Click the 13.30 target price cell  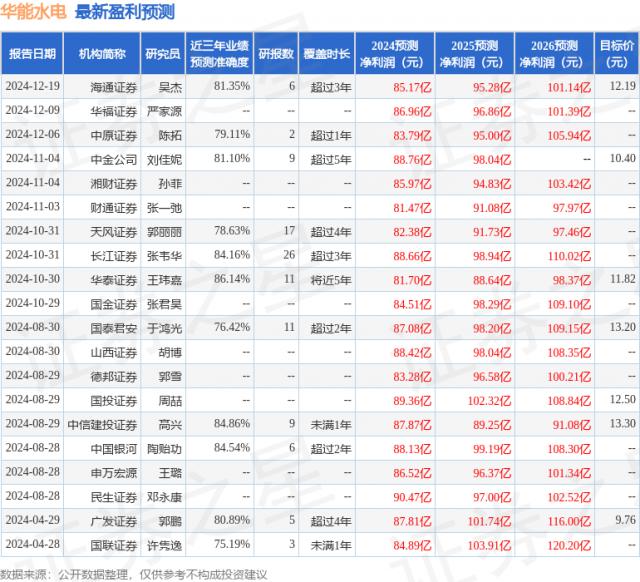[622, 424]
